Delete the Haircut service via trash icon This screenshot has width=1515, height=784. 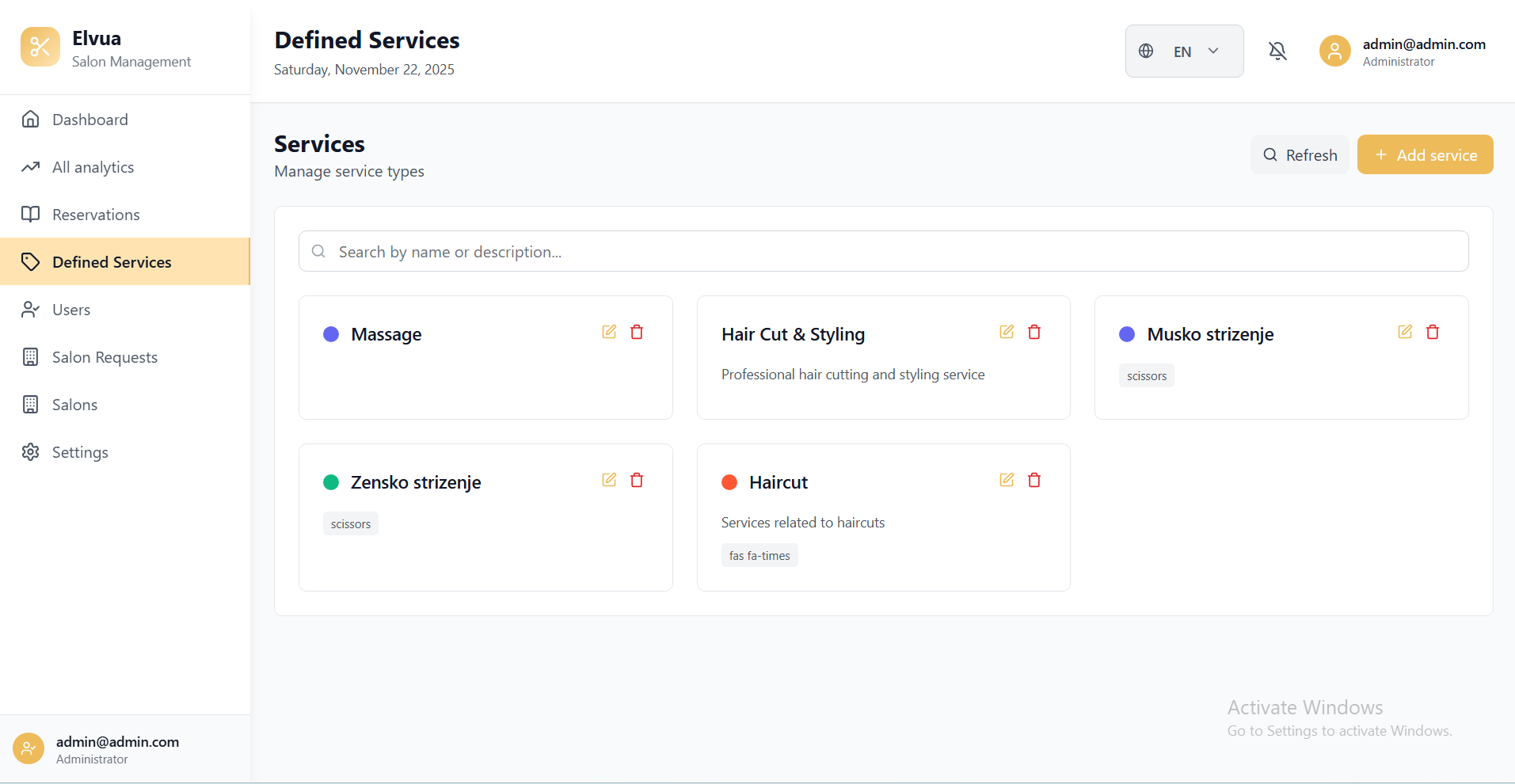tap(1033, 480)
